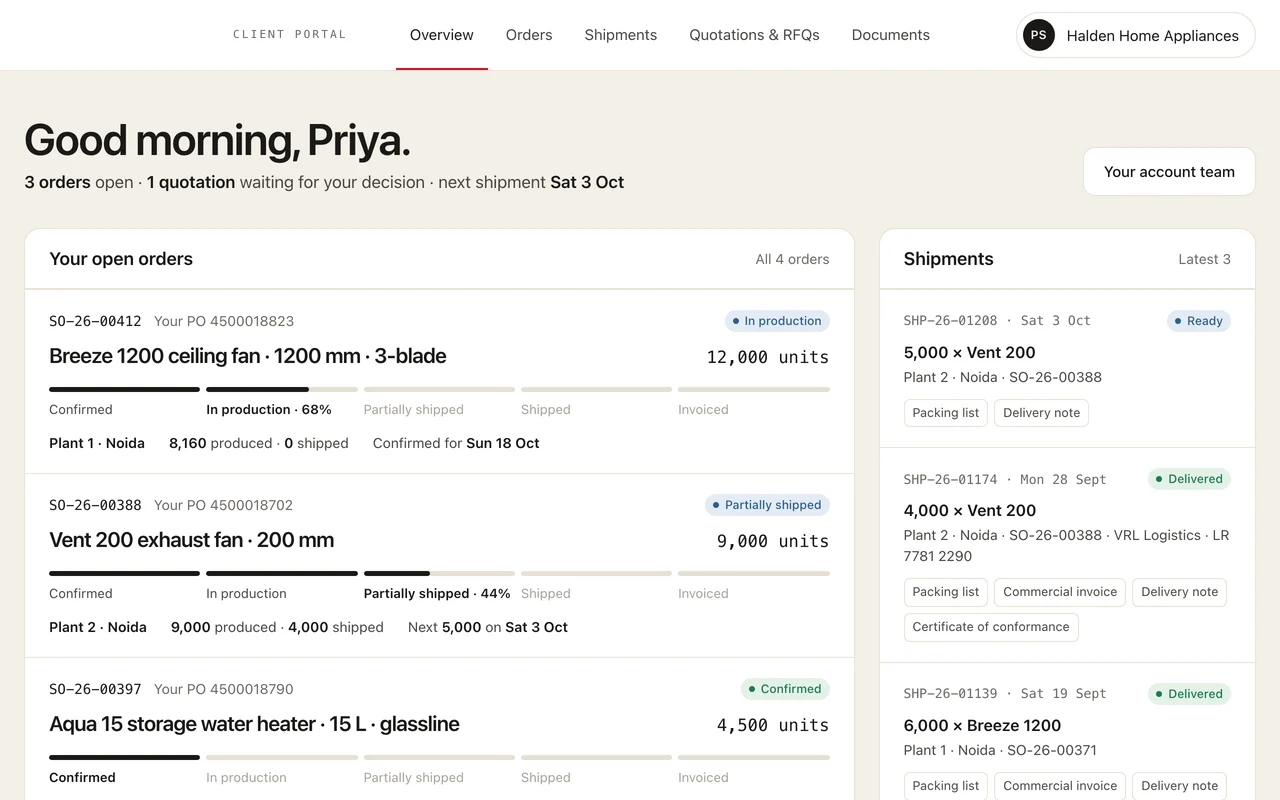Viewport: 1280px width, 800px height.
Task: Click Your PO 4500018702 text
Action: (x=224, y=505)
